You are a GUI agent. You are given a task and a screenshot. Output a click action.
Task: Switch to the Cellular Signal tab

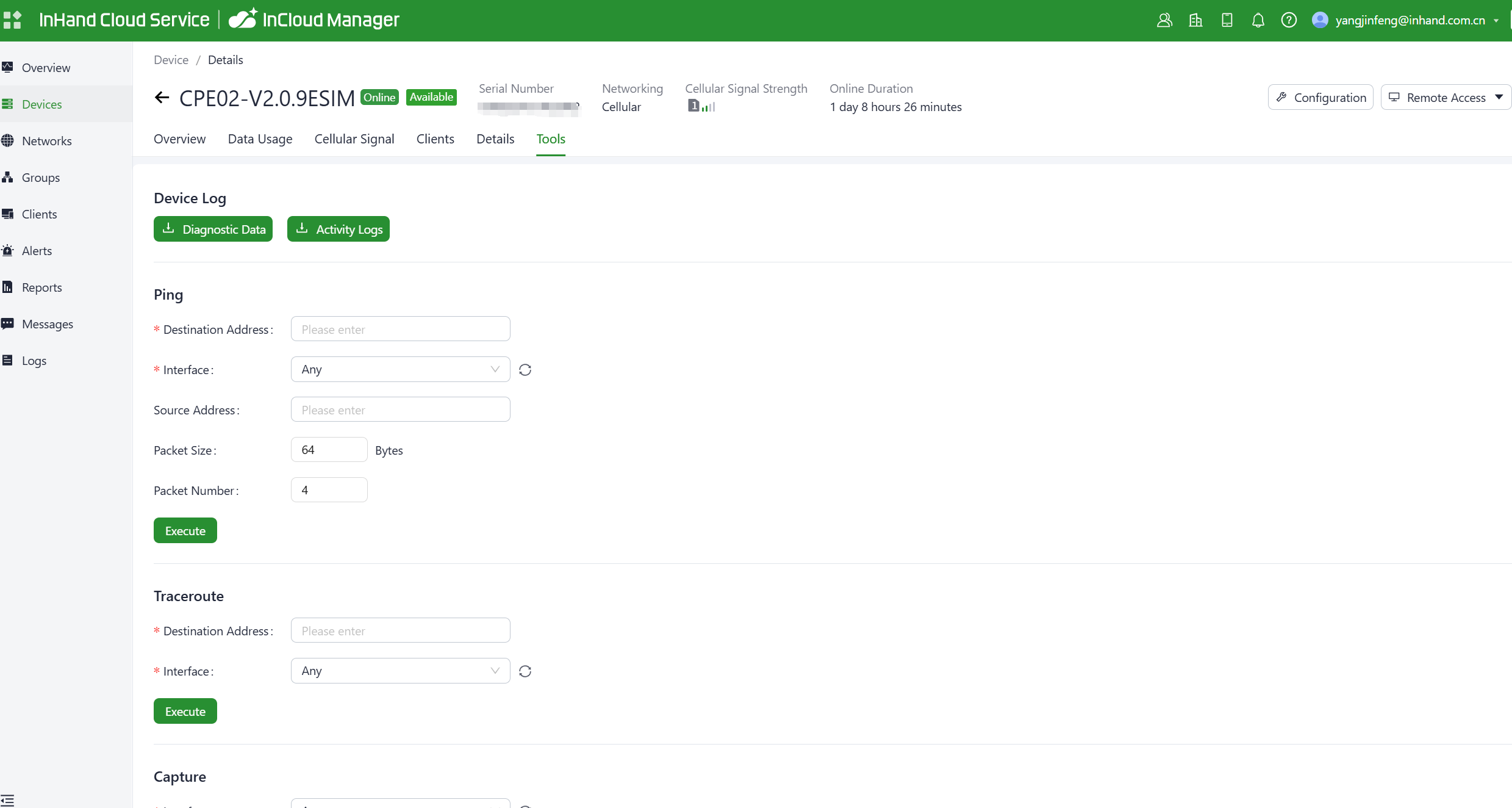pyautogui.click(x=354, y=139)
